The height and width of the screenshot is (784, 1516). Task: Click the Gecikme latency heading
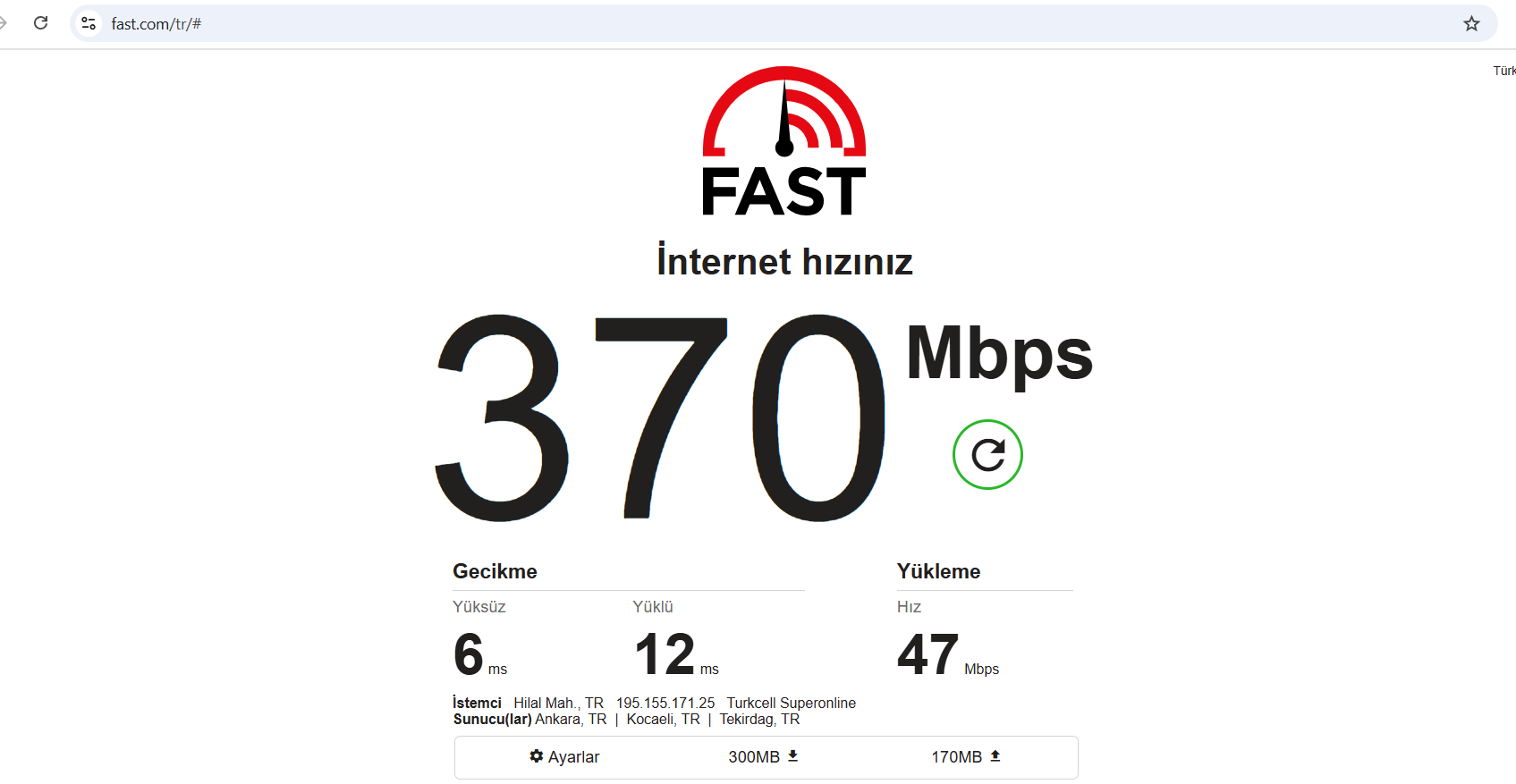pyautogui.click(x=495, y=571)
